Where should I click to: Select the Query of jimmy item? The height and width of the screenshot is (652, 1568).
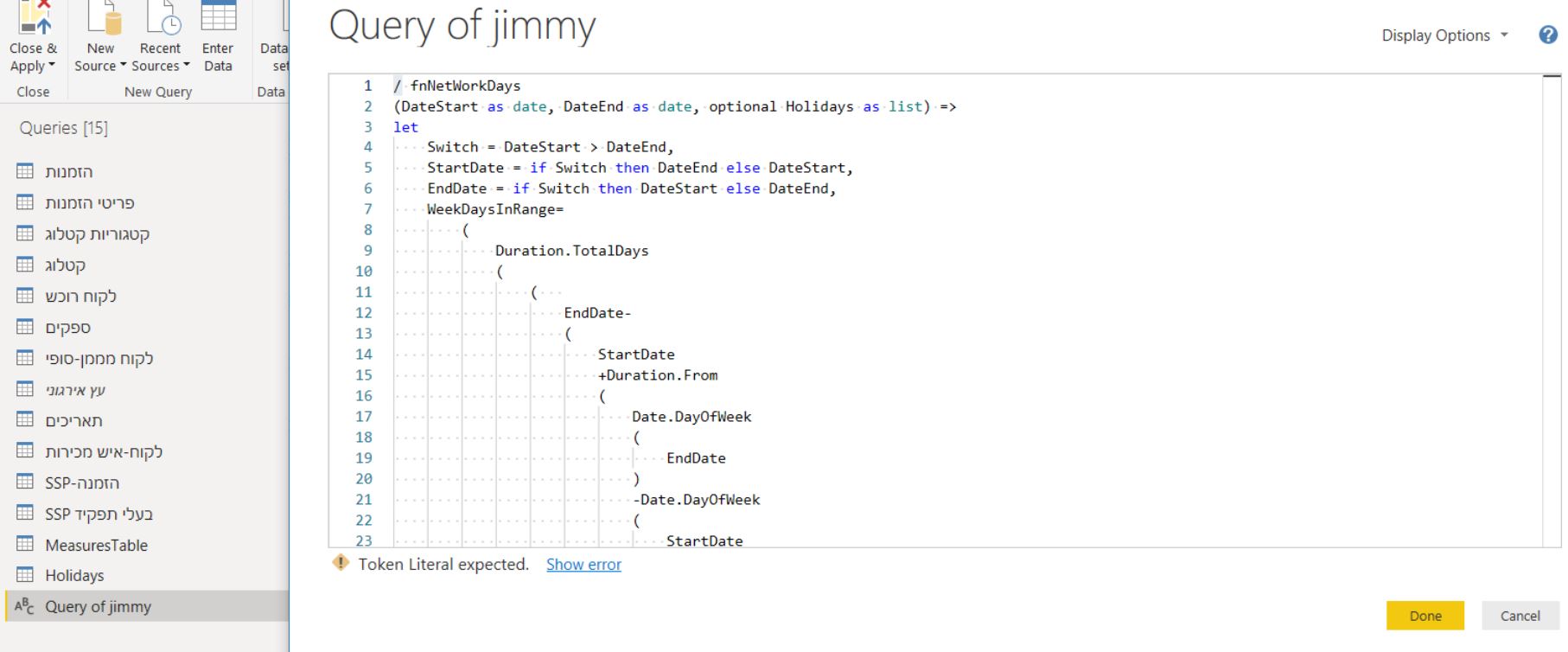[147, 606]
